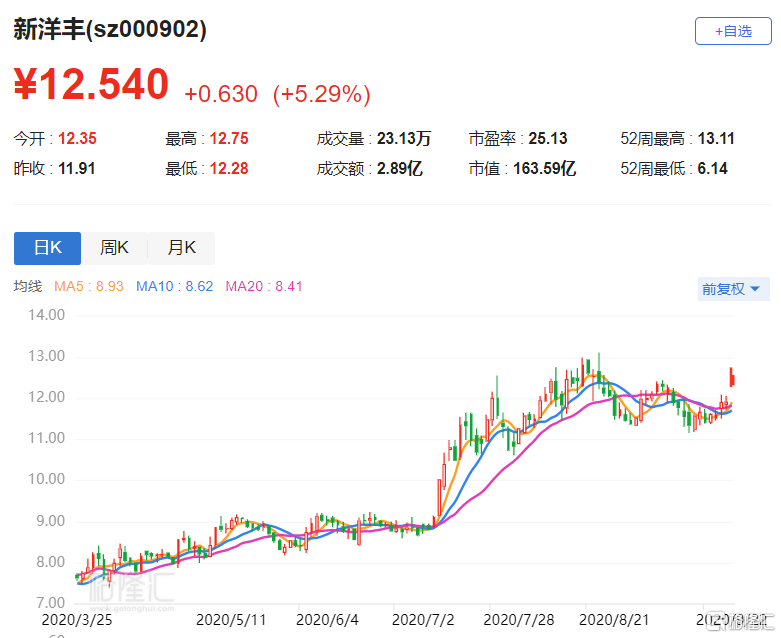
Task: Click the P/E ratio value 25.13
Action: coord(548,138)
